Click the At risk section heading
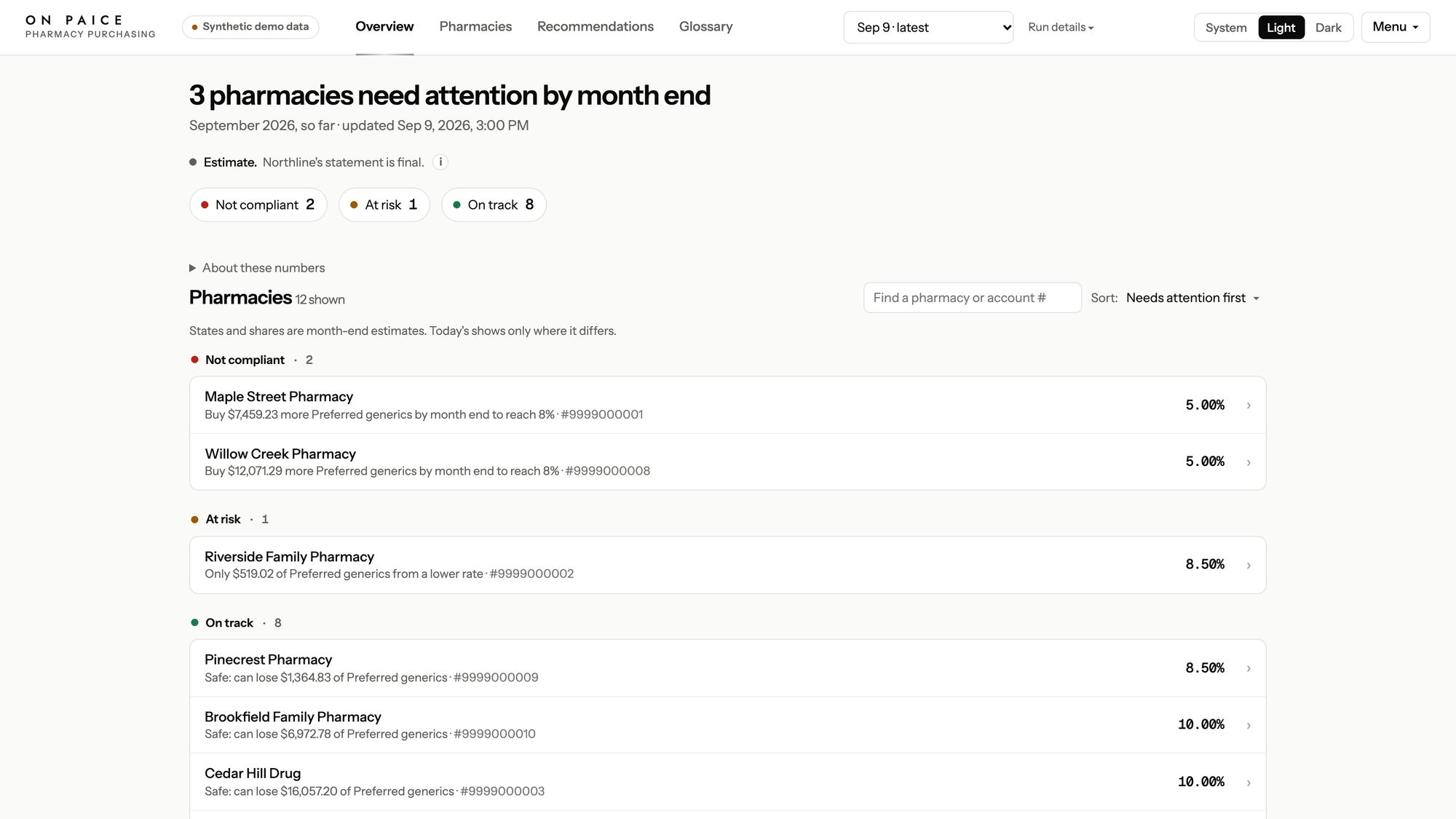The image size is (1456, 819). [223, 519]
